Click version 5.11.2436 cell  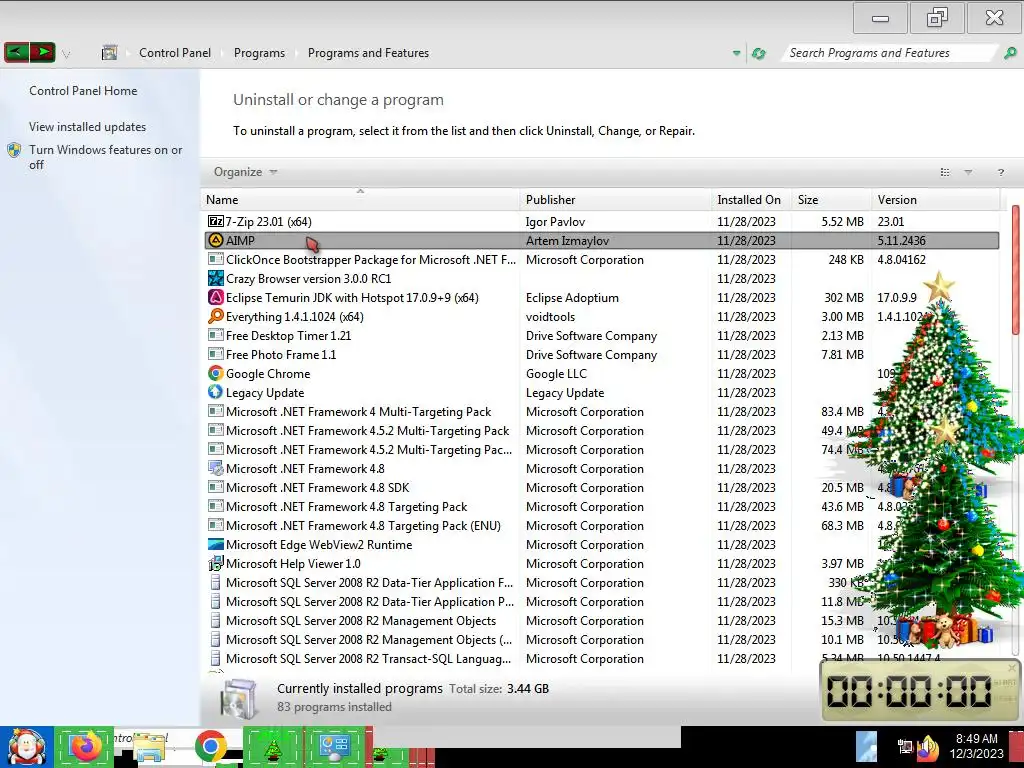901,240
